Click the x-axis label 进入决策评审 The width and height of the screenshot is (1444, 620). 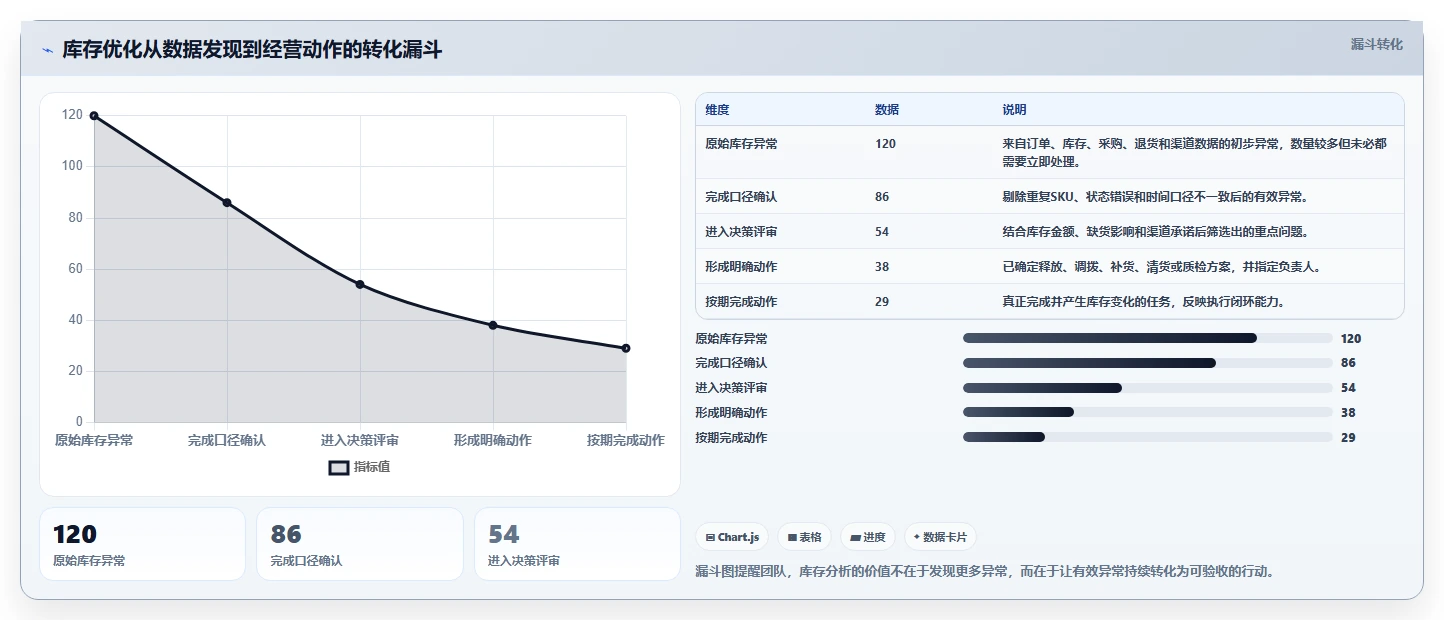pyautogui.click(x=360, y=440)
